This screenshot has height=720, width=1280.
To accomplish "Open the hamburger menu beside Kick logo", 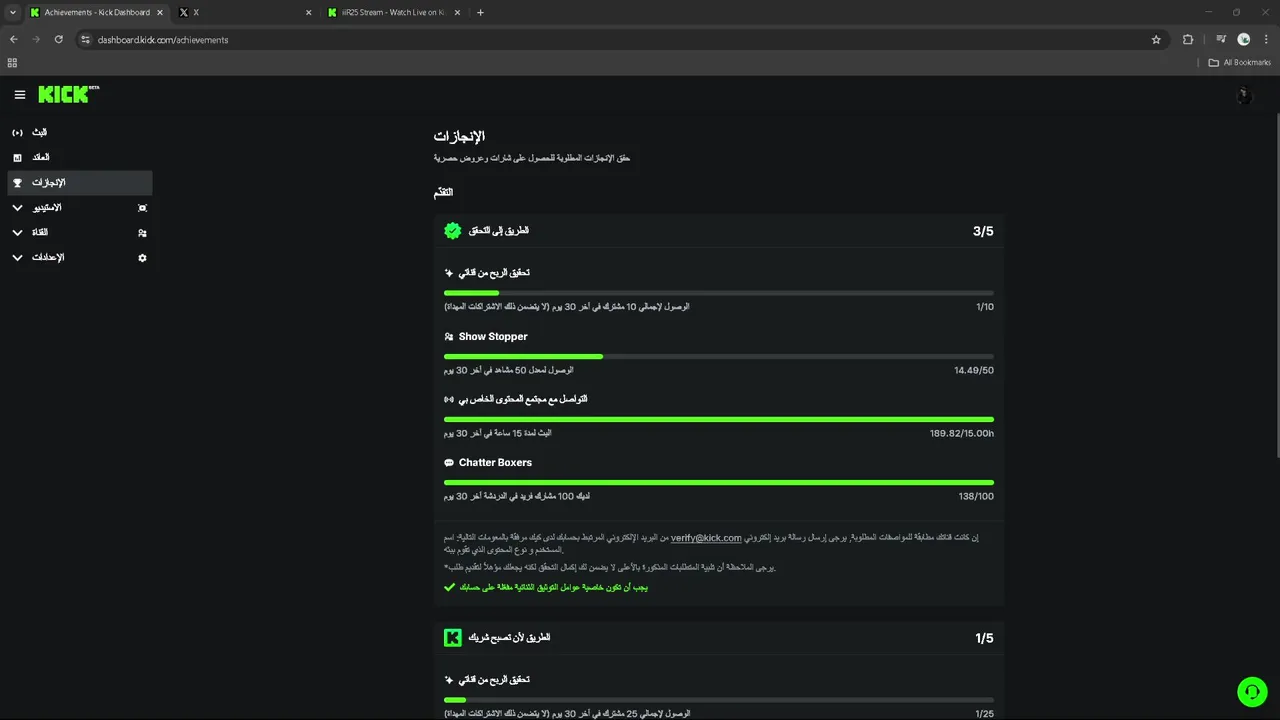I will [x=20, y=95].
